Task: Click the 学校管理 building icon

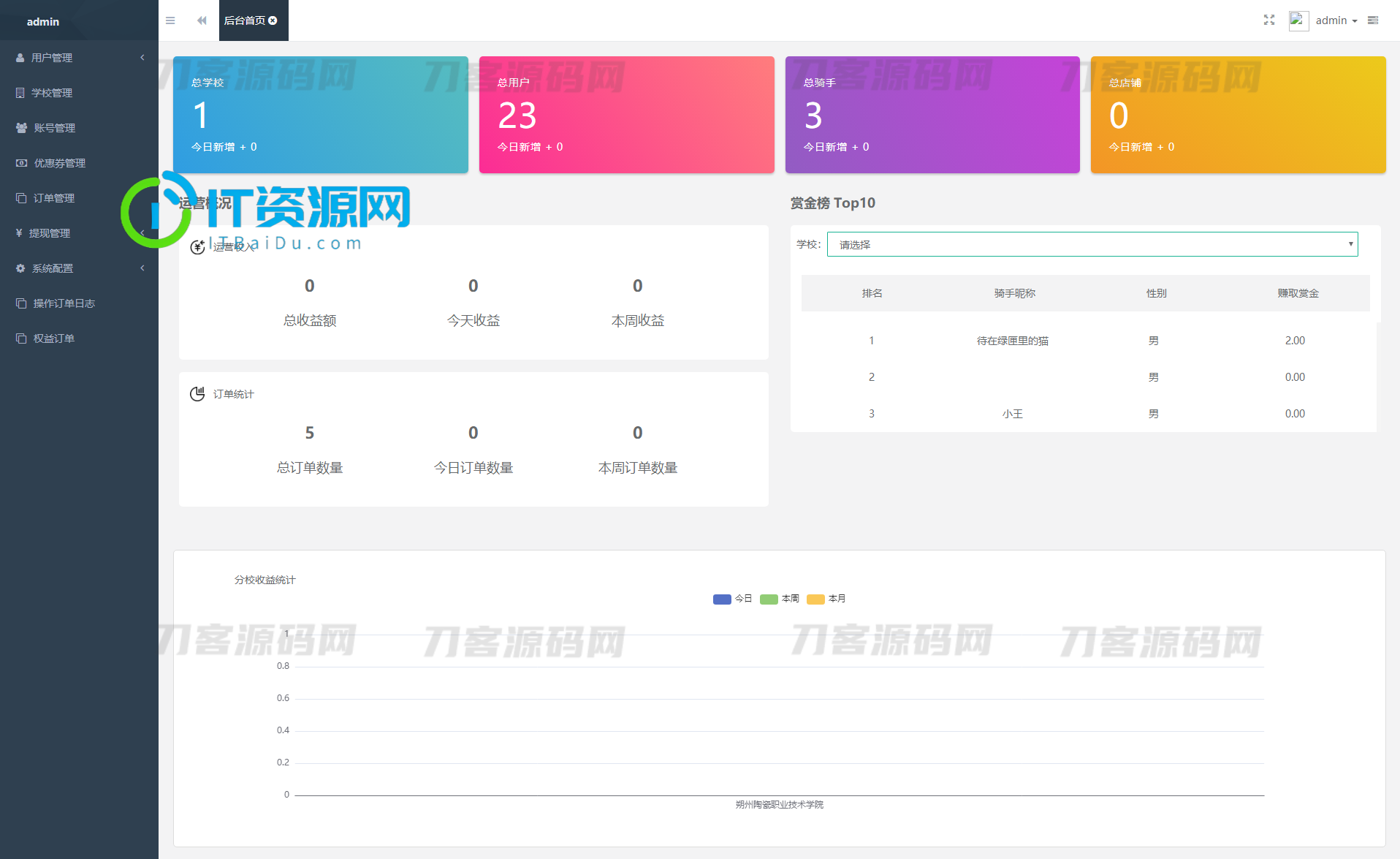Action: click(20, 93)
